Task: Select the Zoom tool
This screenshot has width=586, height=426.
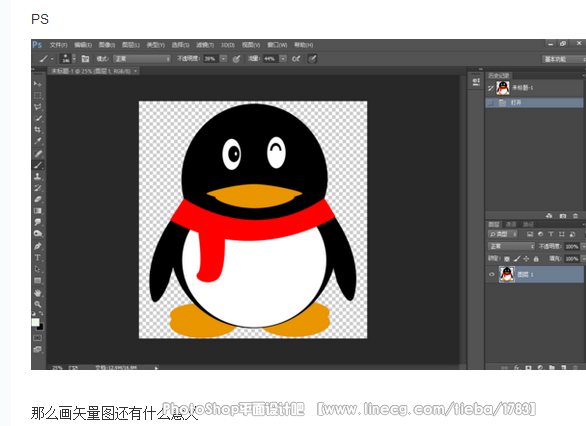Action: click(37, 304)
